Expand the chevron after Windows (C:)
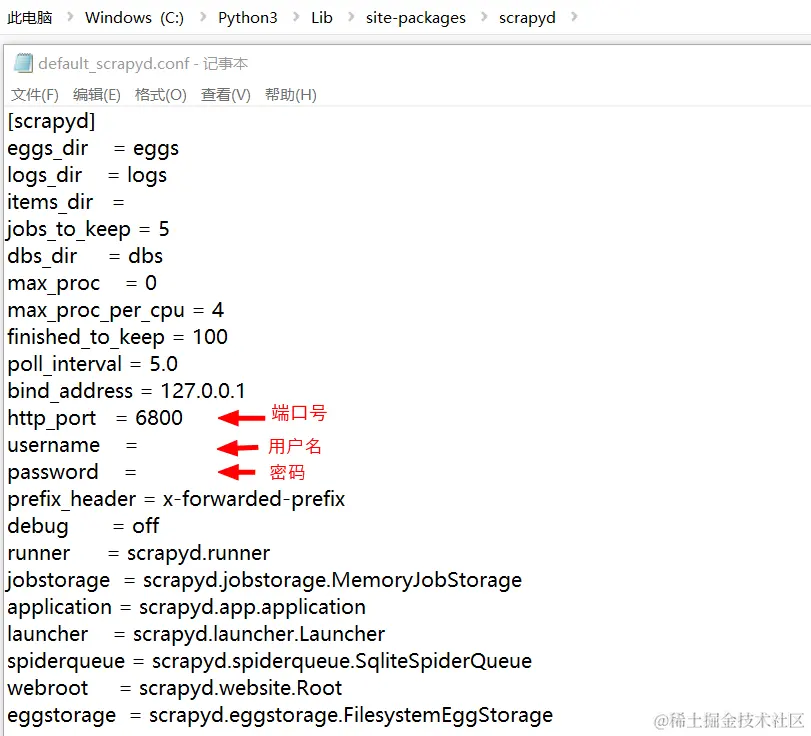The height and width of the screenshot is (736, 811). (x=203, y=17)
